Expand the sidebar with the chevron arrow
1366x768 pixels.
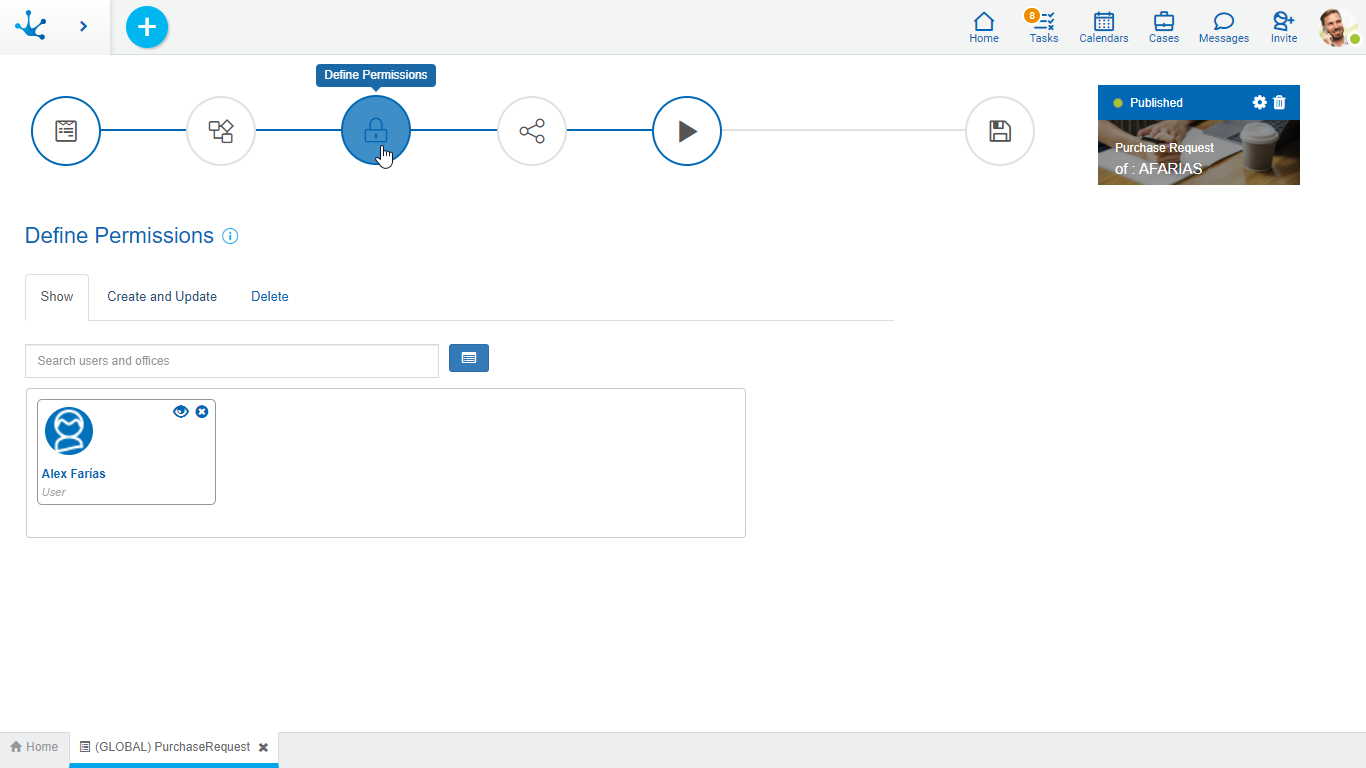click(83, 27)
